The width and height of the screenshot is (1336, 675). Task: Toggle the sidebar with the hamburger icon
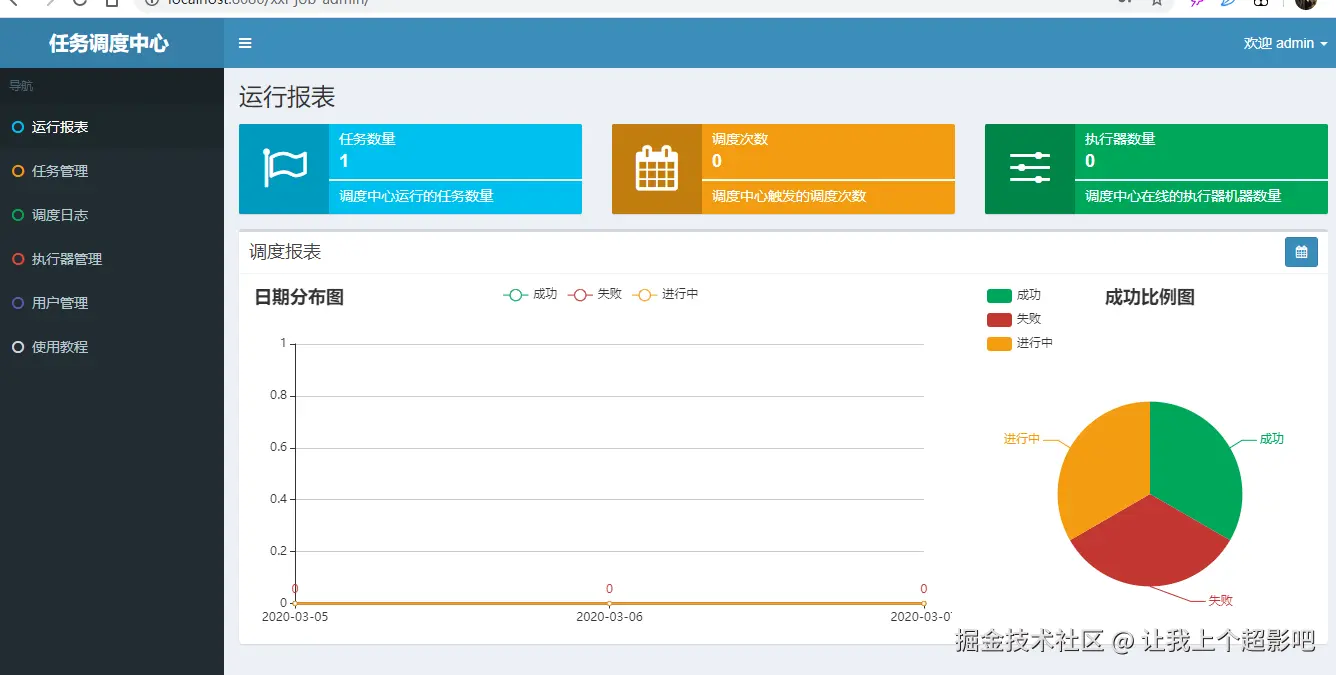click(x=245, y=43)
